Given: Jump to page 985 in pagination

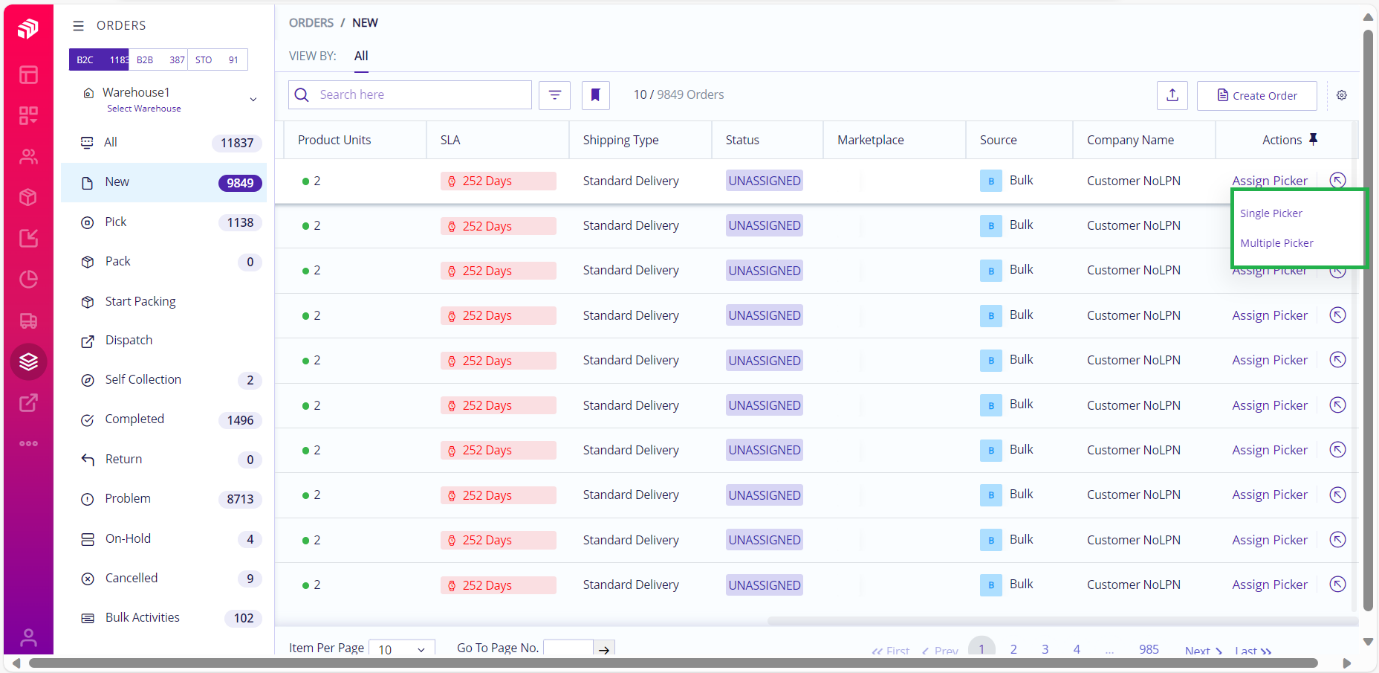Looking at the screenshot, I should point(1149,650).
